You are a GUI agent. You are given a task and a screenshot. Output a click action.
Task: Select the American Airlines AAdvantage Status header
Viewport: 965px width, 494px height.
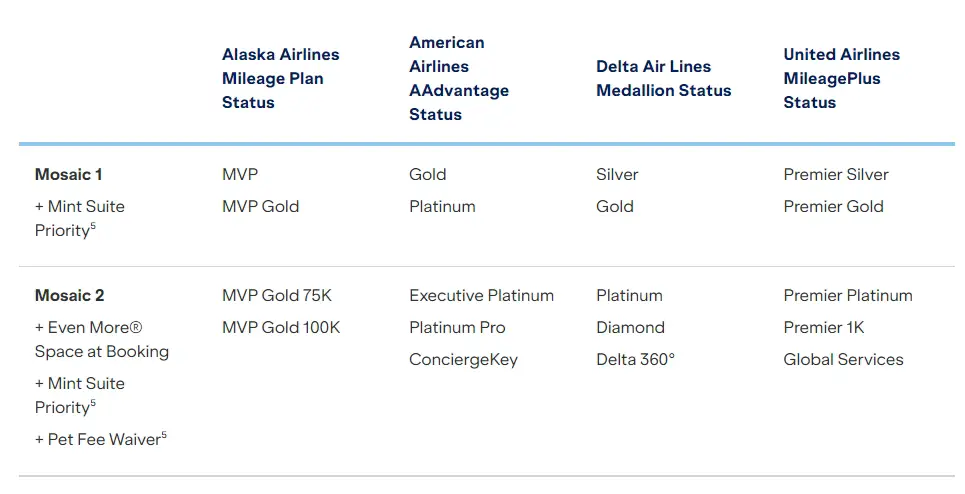coord(459,78)
